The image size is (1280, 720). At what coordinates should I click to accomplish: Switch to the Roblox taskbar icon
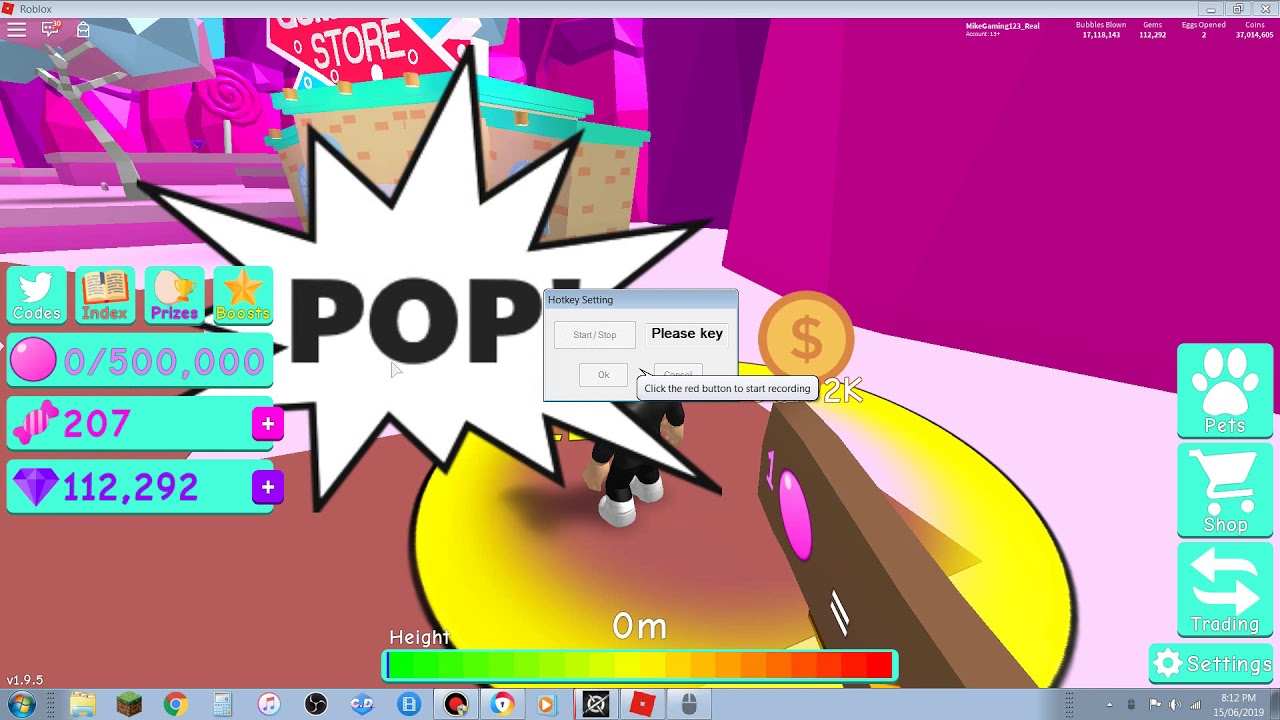tap(642, 705)
